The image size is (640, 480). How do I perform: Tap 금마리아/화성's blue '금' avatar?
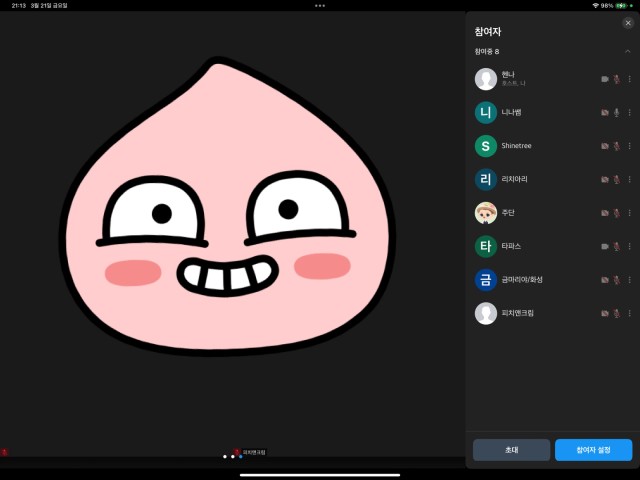pyautogui.click(x=486, y=280)
